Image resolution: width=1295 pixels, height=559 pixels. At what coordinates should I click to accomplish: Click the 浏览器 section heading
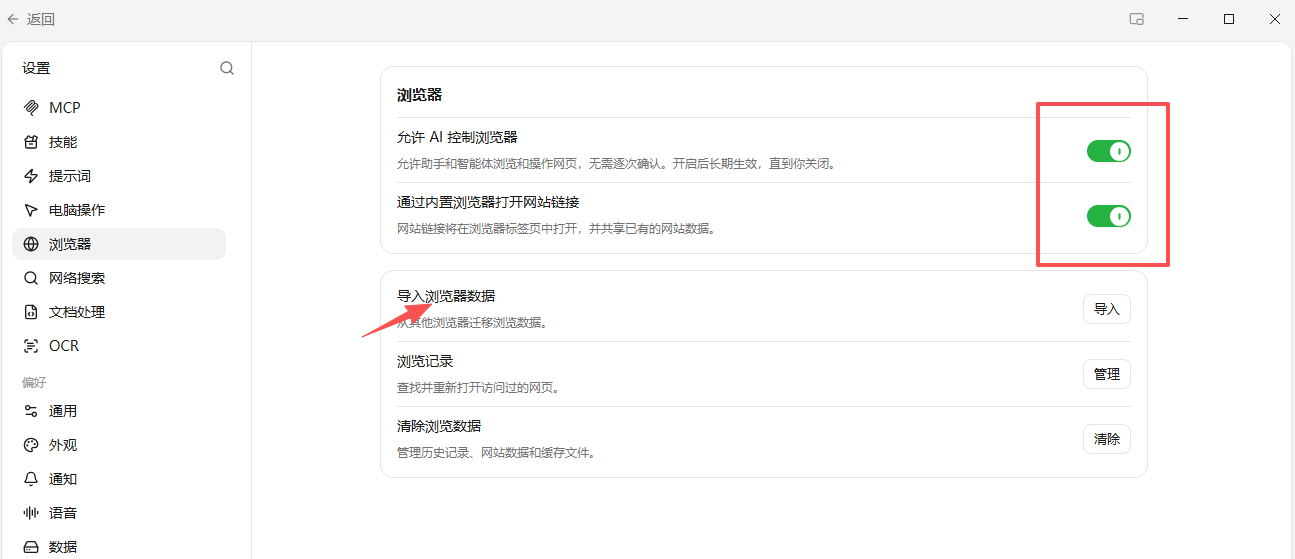pos(419,95)
